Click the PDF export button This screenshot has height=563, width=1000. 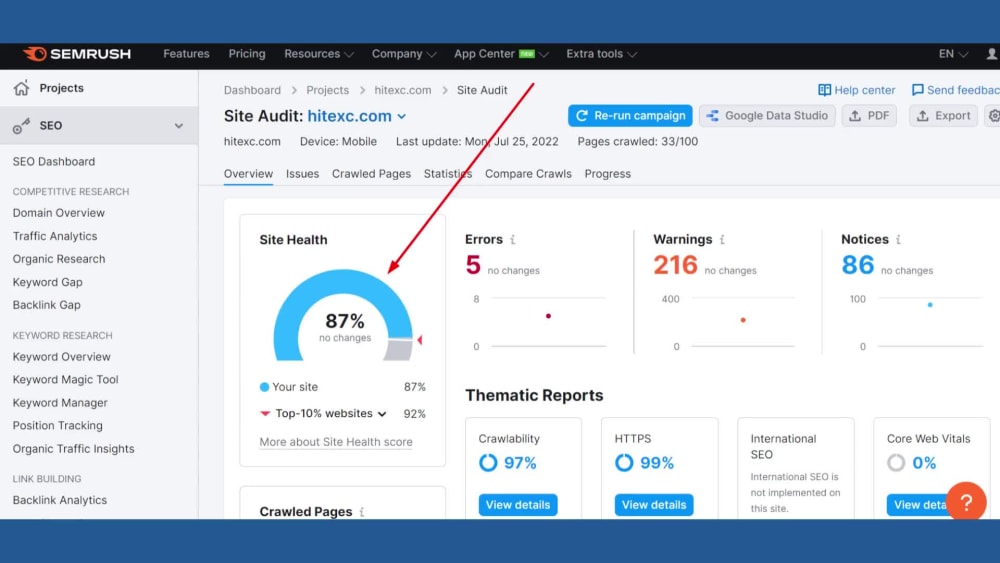(x=869, y=115)
